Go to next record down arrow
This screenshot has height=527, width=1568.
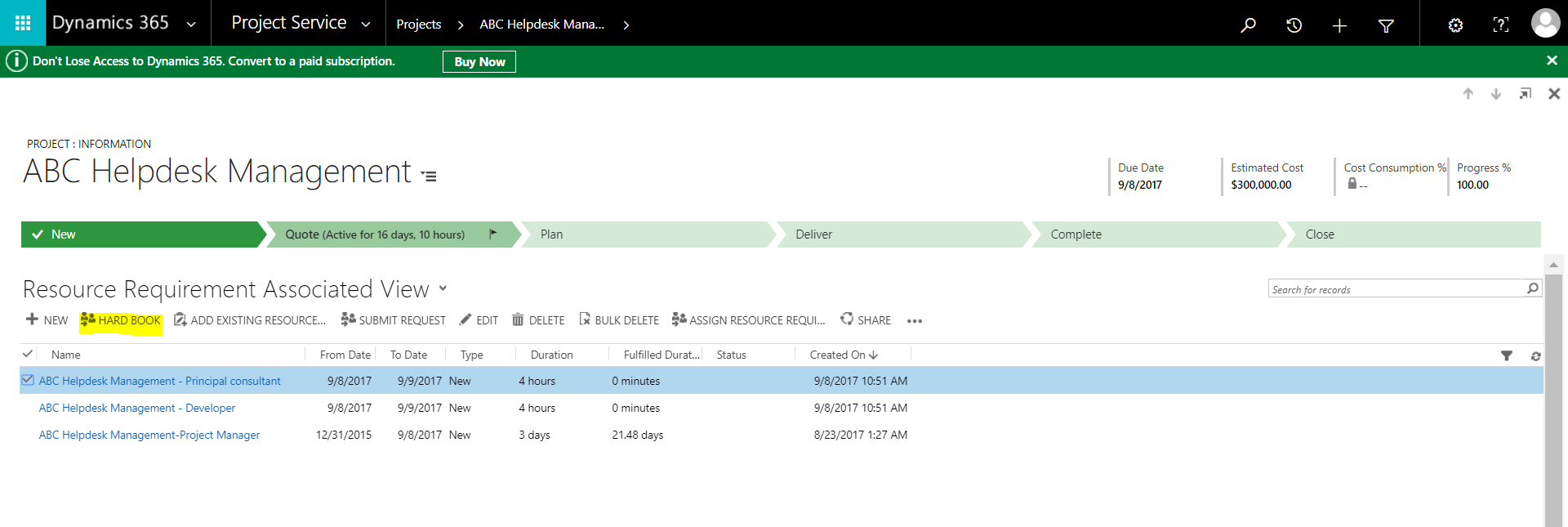click(x=1496, y=94)
